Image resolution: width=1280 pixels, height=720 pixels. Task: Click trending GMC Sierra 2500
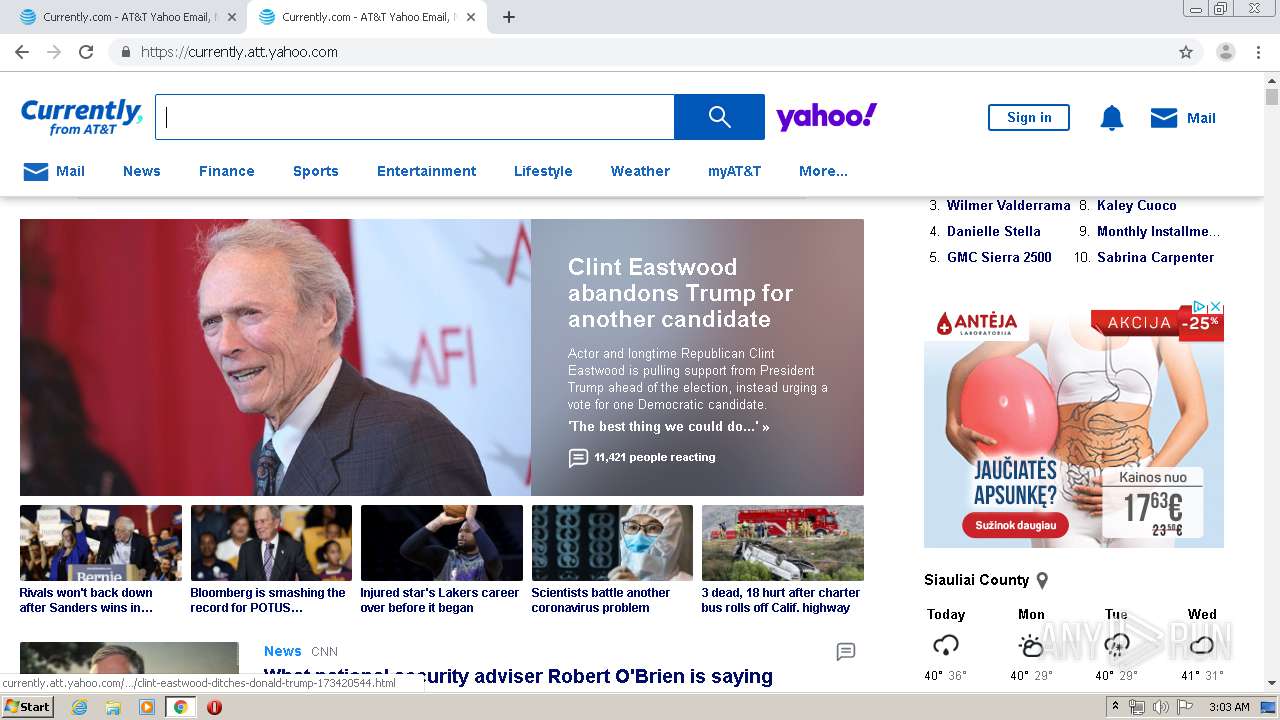click(x=999, y=257)
